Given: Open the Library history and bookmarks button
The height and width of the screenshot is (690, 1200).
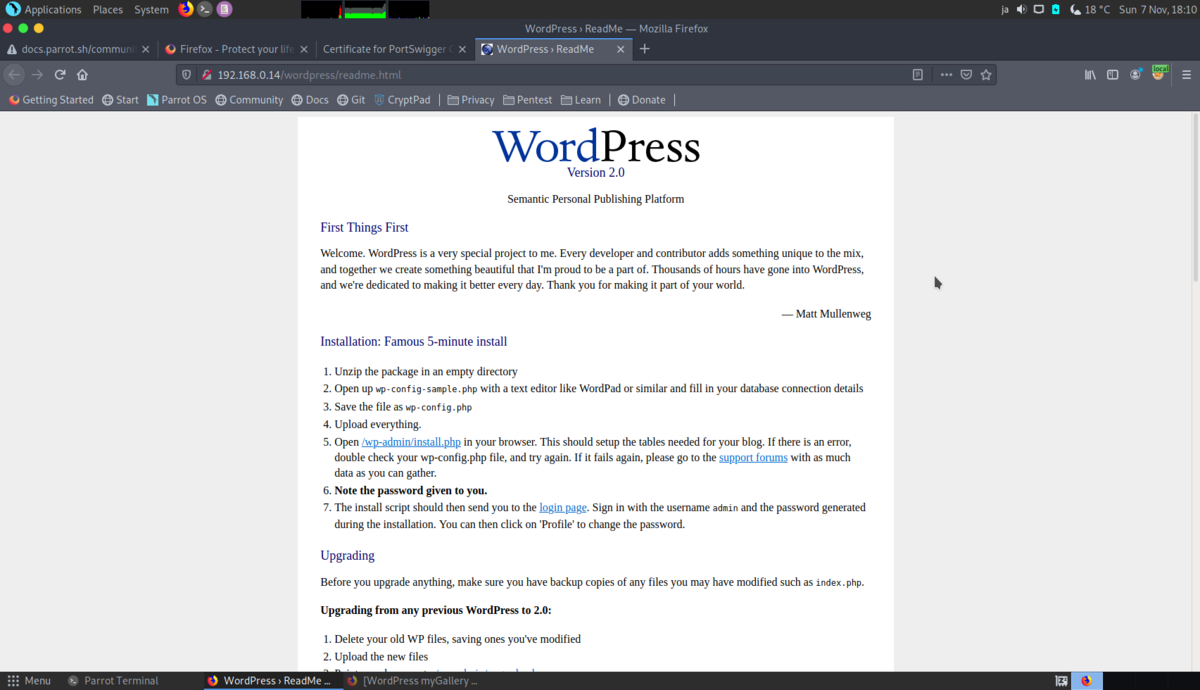Looking at the screenshot, I should point(1090,74).
